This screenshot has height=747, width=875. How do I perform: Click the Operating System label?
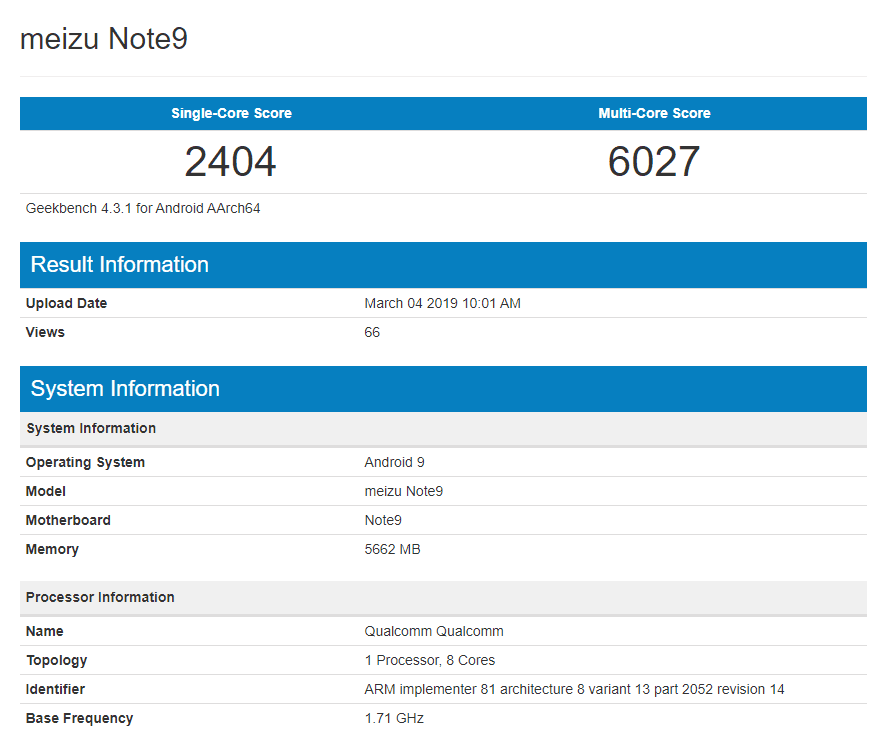point(85,462)
